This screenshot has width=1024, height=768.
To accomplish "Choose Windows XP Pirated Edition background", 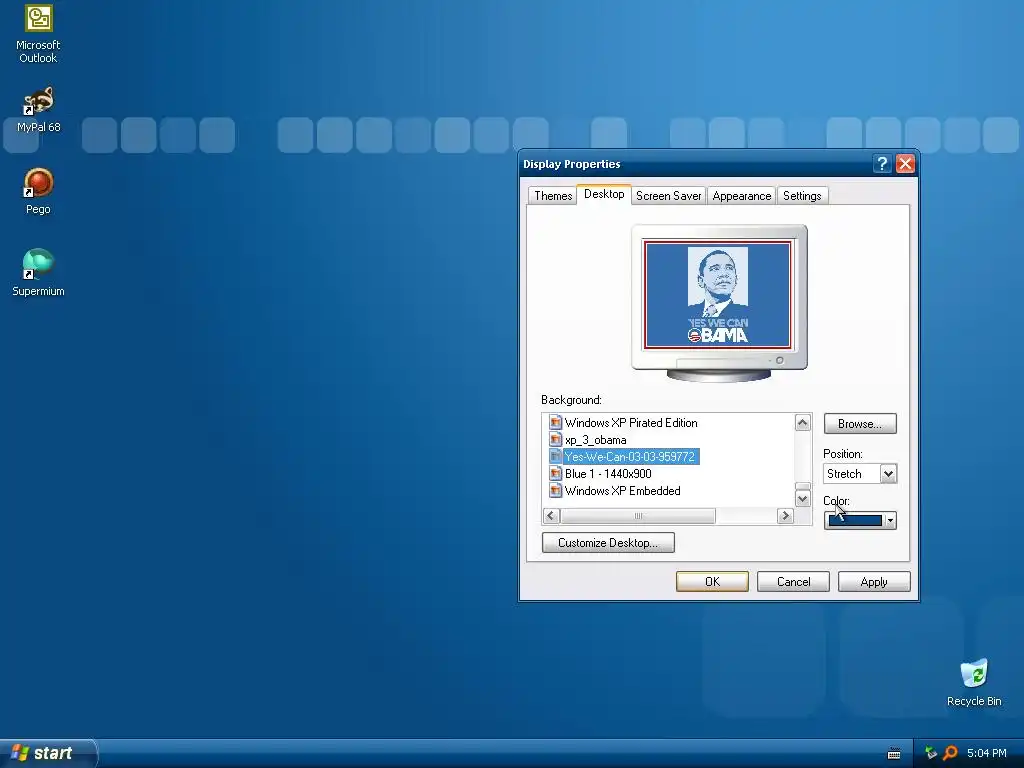I will (631, 423).
